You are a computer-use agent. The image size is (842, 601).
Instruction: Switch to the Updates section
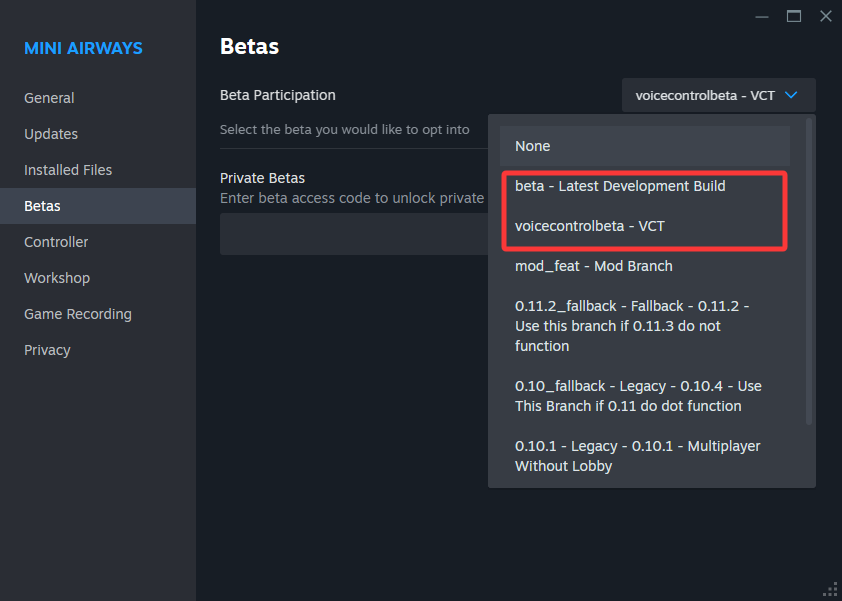(x=51, y=134)
